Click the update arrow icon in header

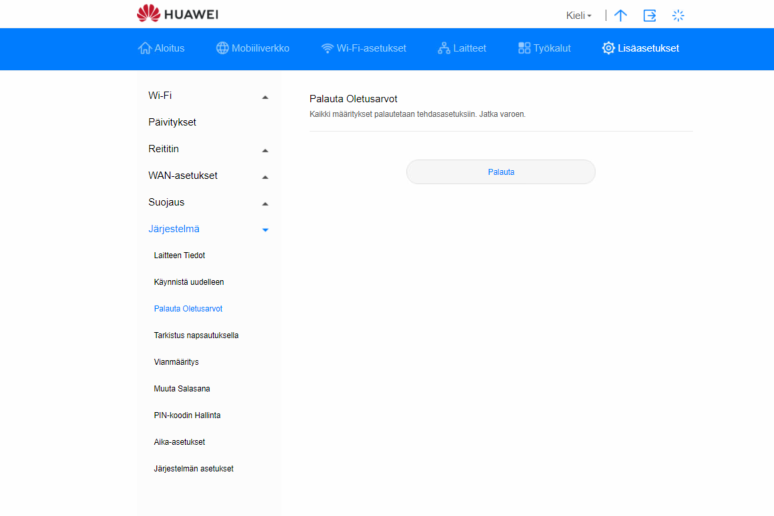pyautogui.click(x=621, y=15)
